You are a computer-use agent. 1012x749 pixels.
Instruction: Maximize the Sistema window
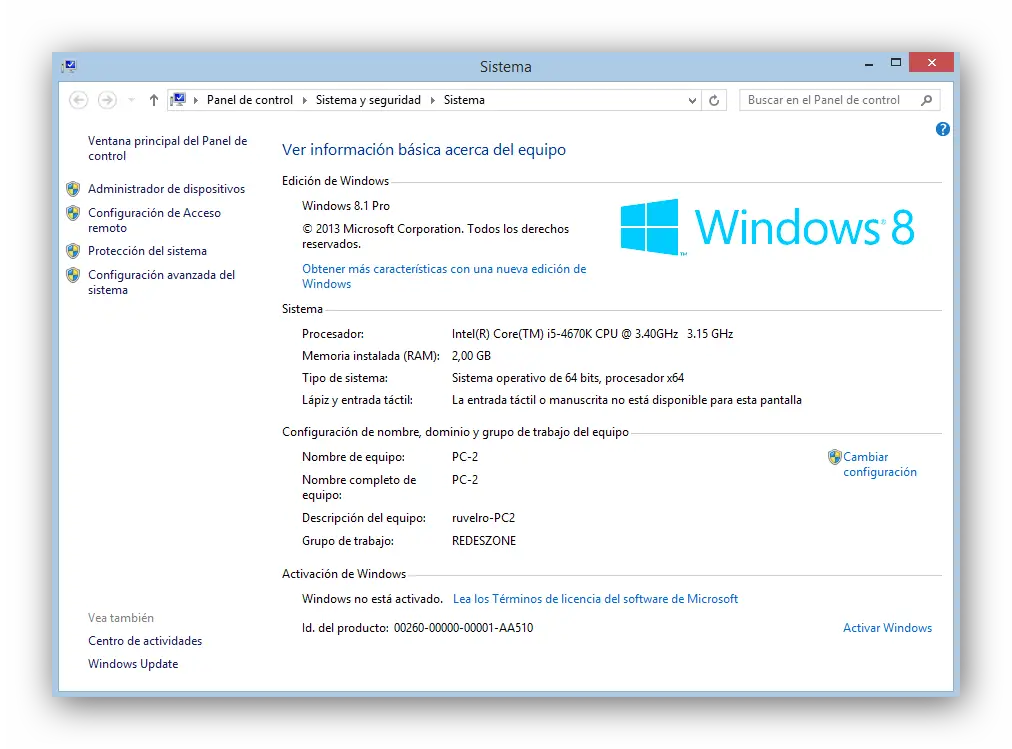(896, 63)
